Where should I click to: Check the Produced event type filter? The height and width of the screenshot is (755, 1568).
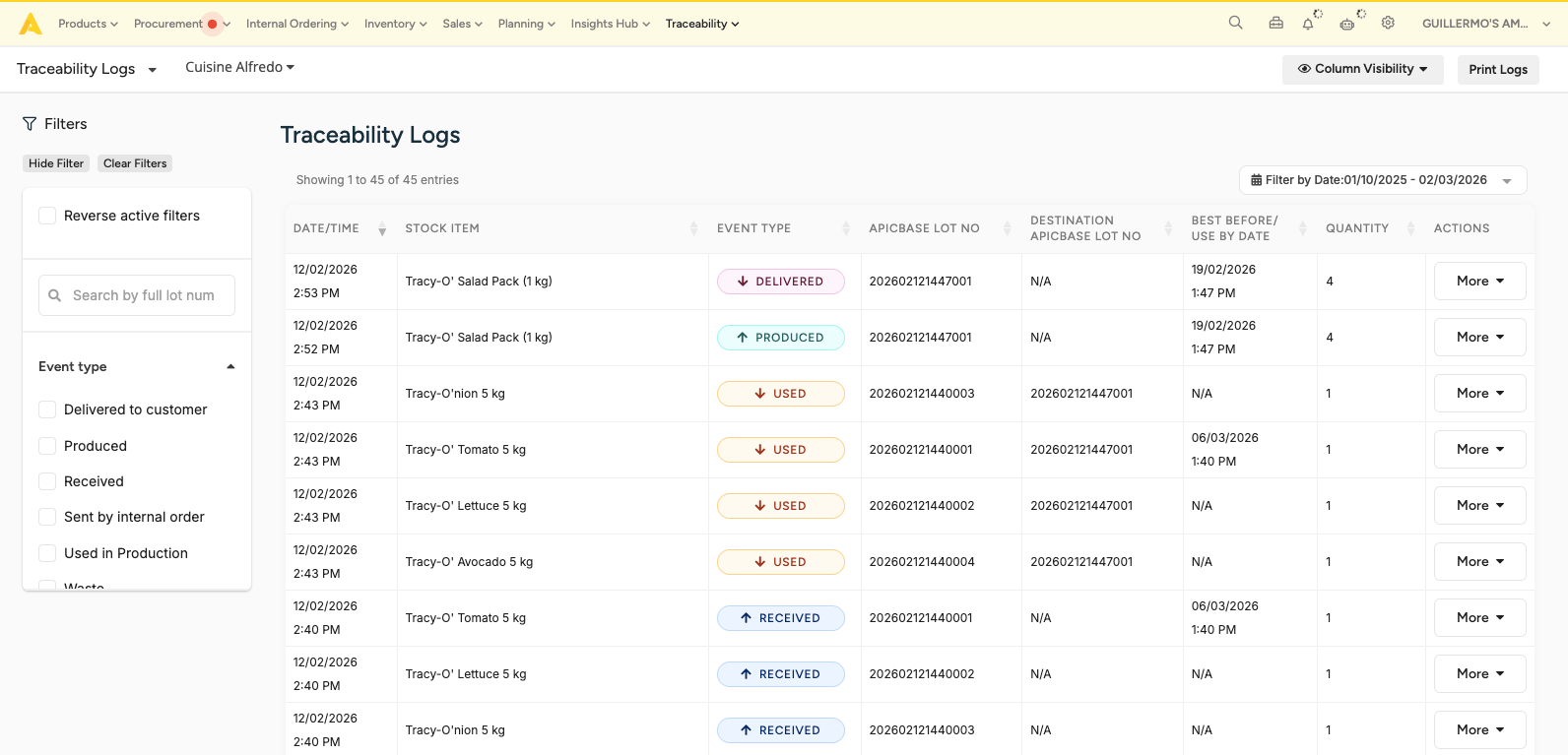coord(47,446)
